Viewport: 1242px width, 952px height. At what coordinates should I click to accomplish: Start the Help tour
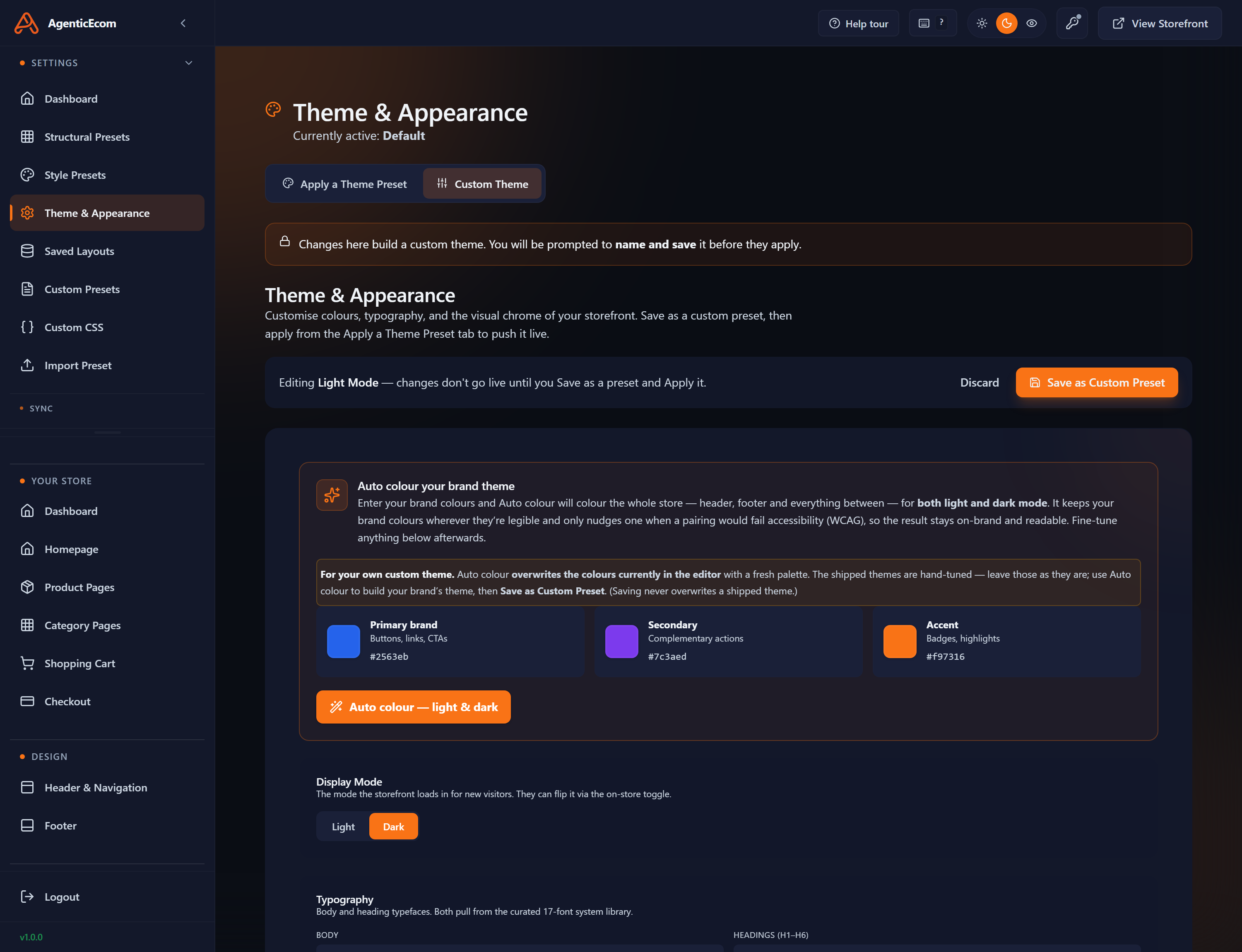[x=858, y=23]
